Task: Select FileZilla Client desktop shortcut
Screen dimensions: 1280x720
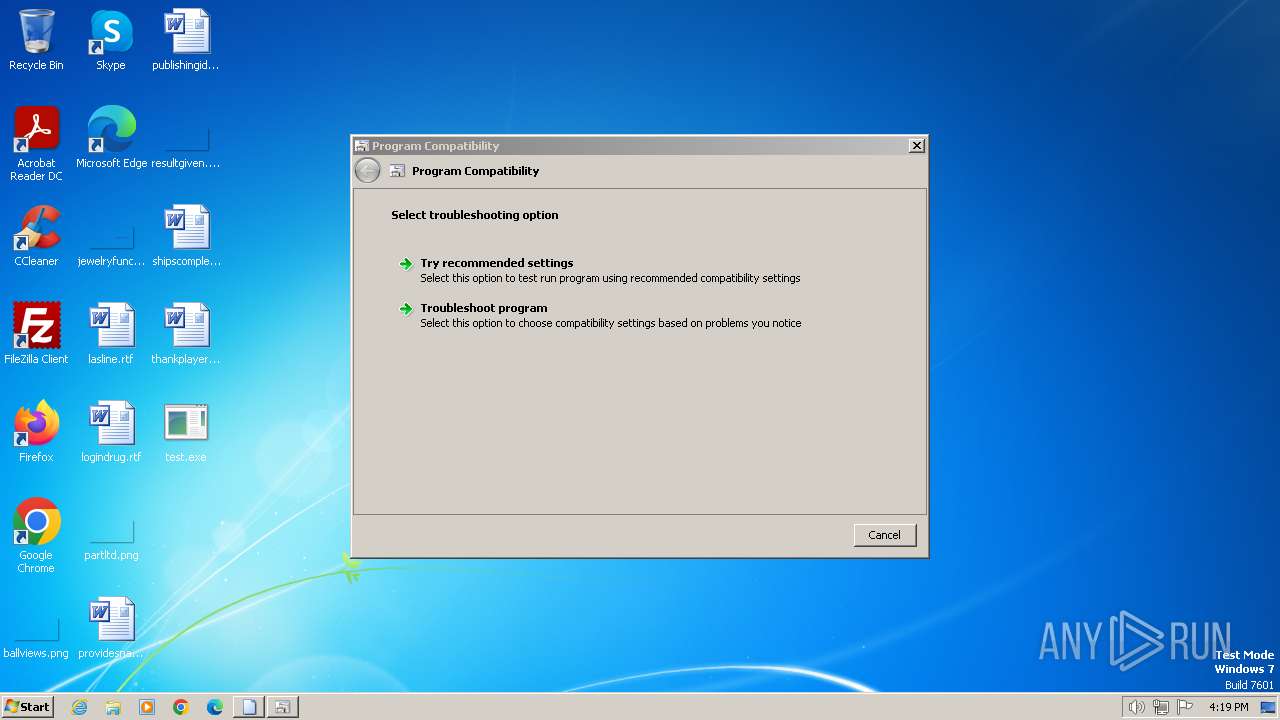Action: [x=36, y=335]
